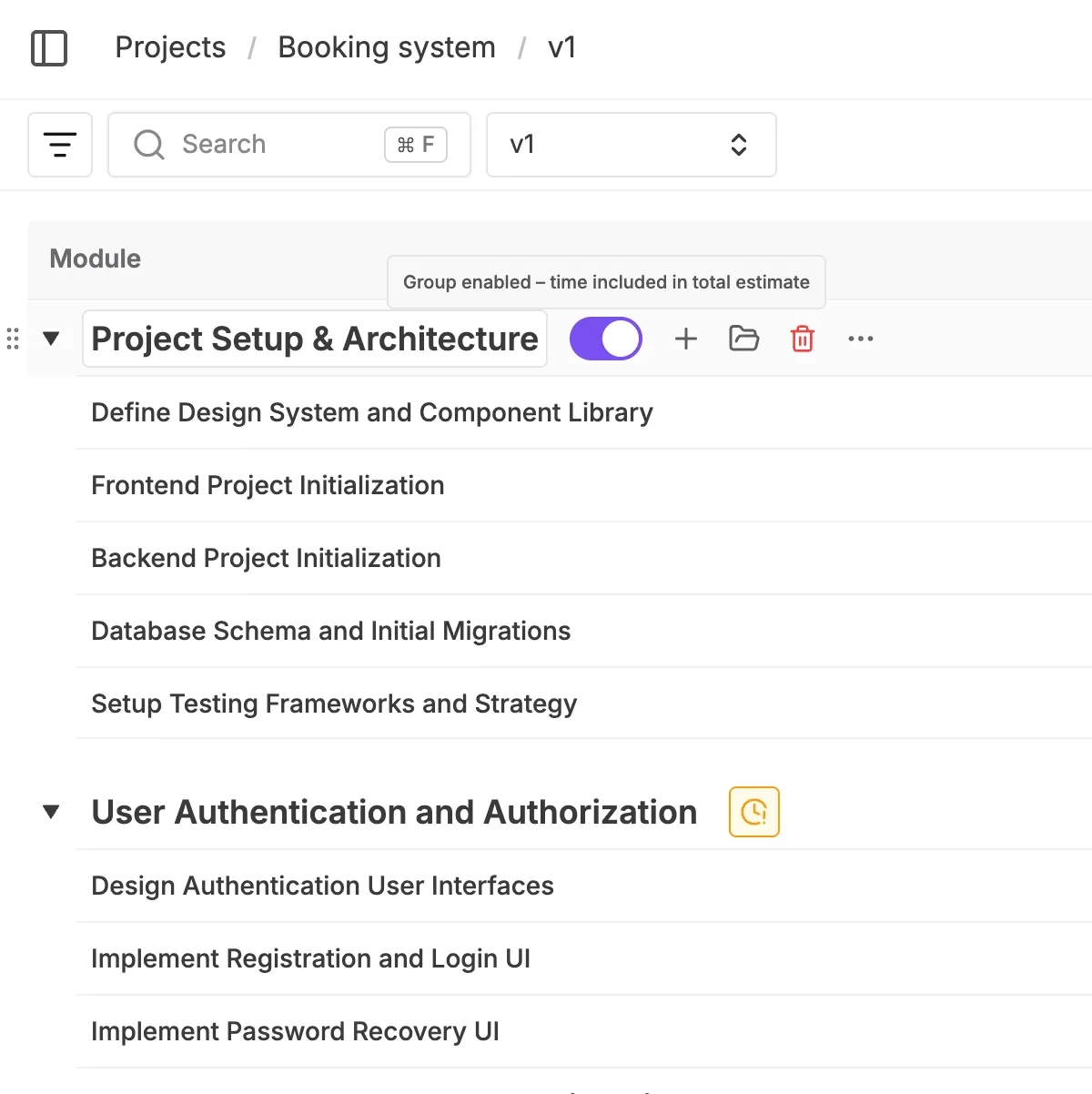The width and height of the screenshot is (1092, 1094).
Task: Delete group with red trash icon
Action: 802,339
